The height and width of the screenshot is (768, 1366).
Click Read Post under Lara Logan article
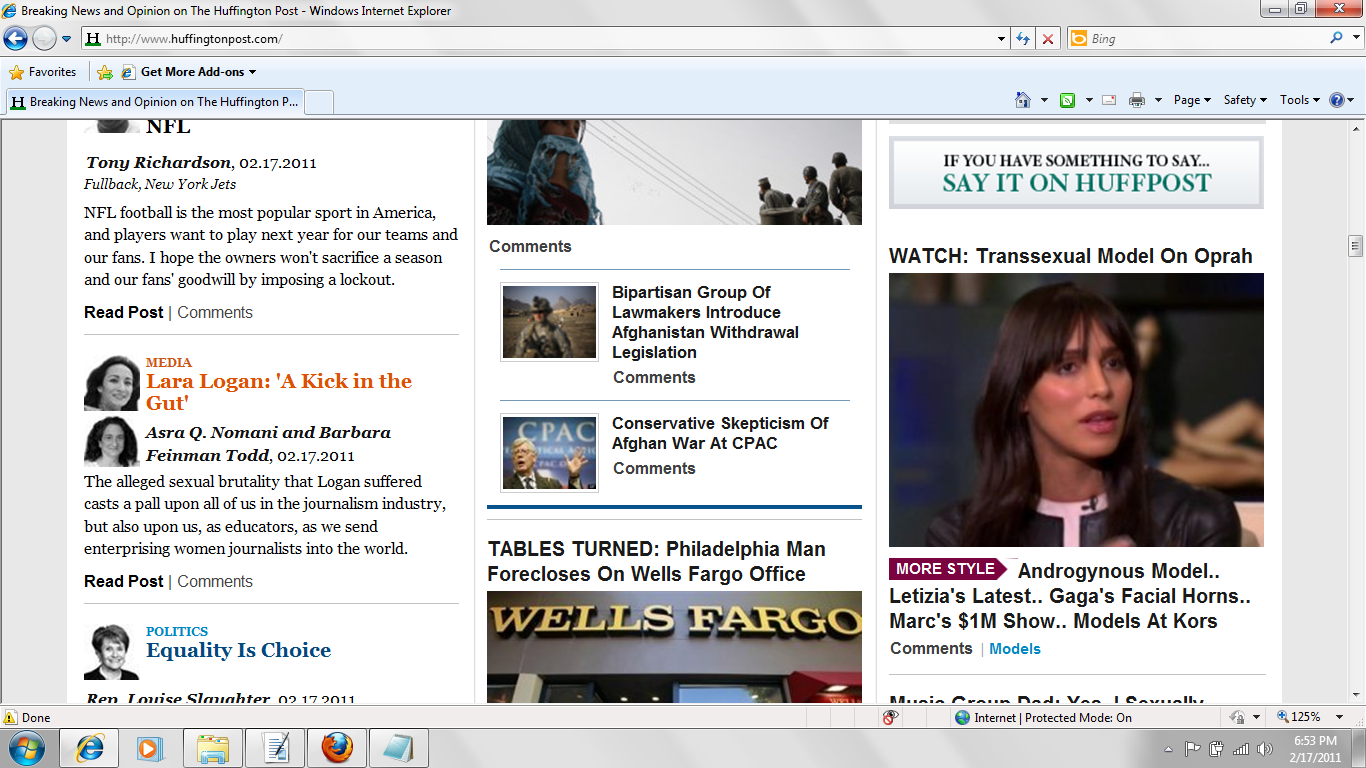(x=123, y=581)
